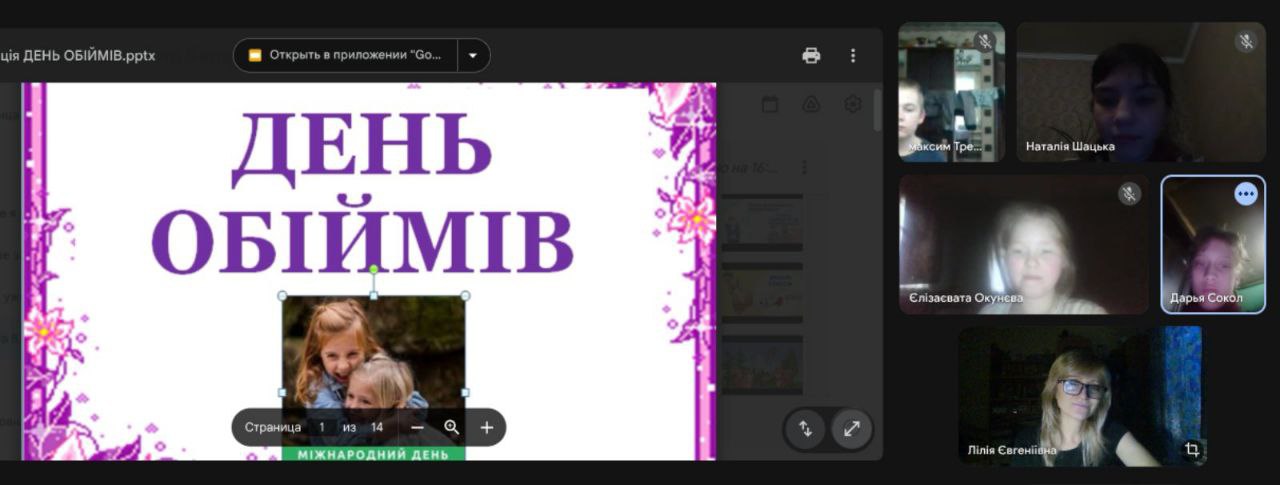1280x485 pixels.
Task: Click the green rotation handle above photo
Action: [x=374, y=269]
